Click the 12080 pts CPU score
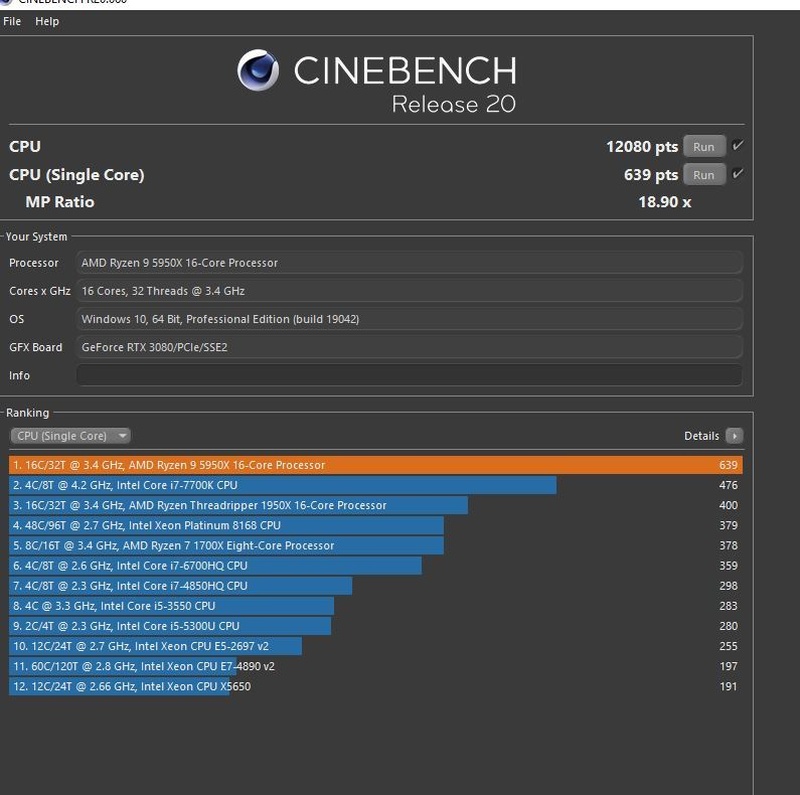Image resolution: width=800 pixels, height=795 pixels. tap(642, 147)
